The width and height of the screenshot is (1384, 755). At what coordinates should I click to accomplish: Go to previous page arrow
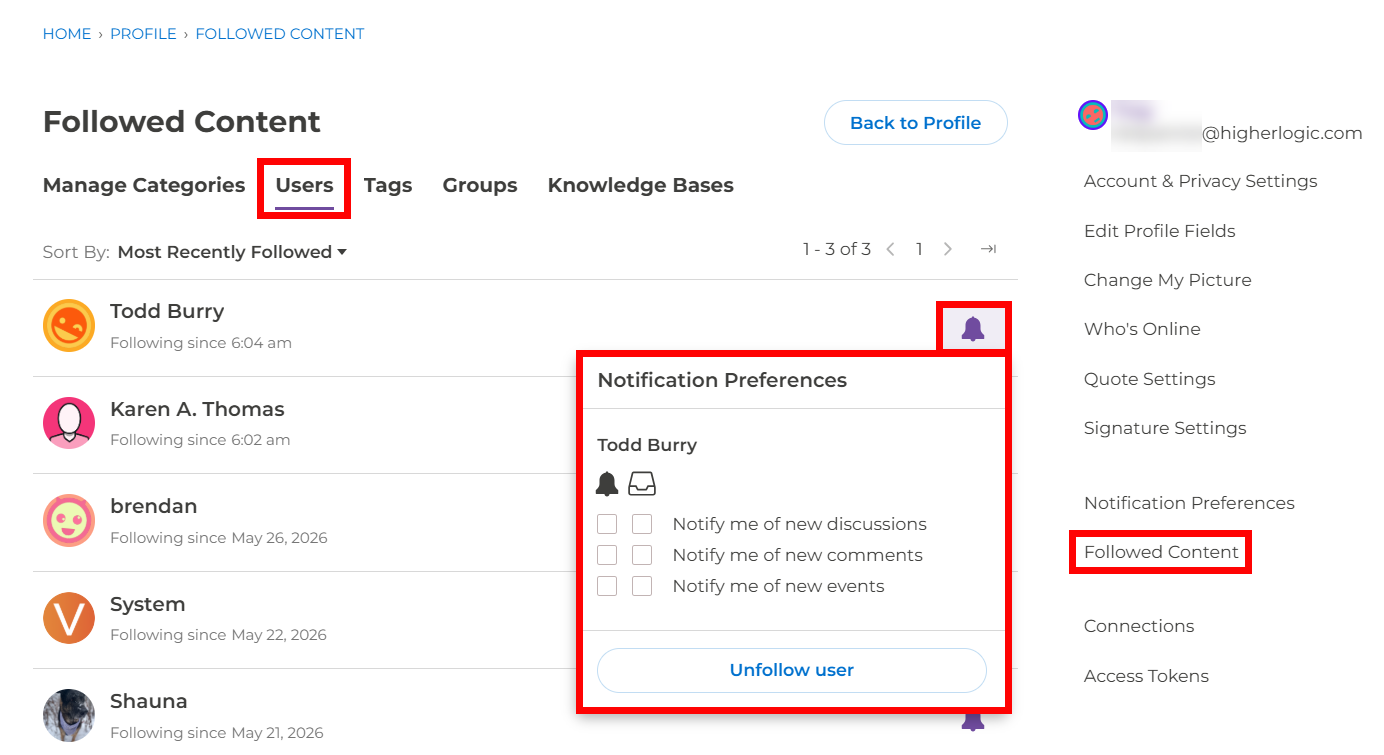point(890,249)
